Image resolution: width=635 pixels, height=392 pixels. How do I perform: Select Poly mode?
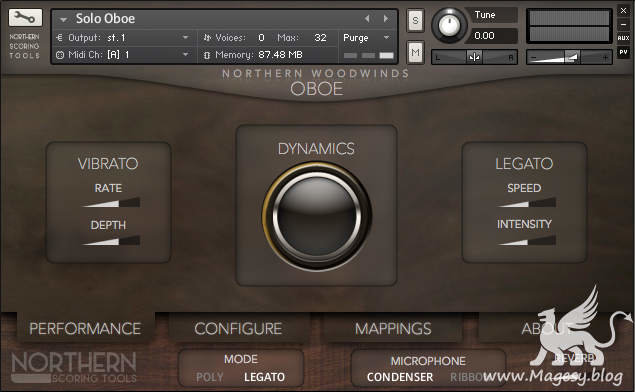click(x=210, y=377)
